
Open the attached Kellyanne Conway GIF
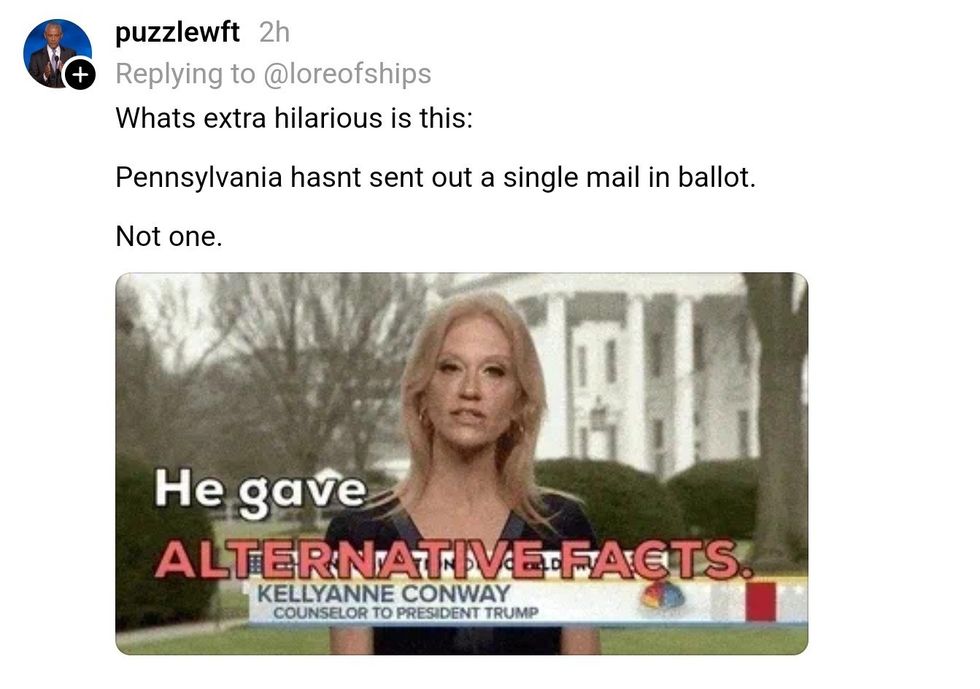(x=462, y=463)
